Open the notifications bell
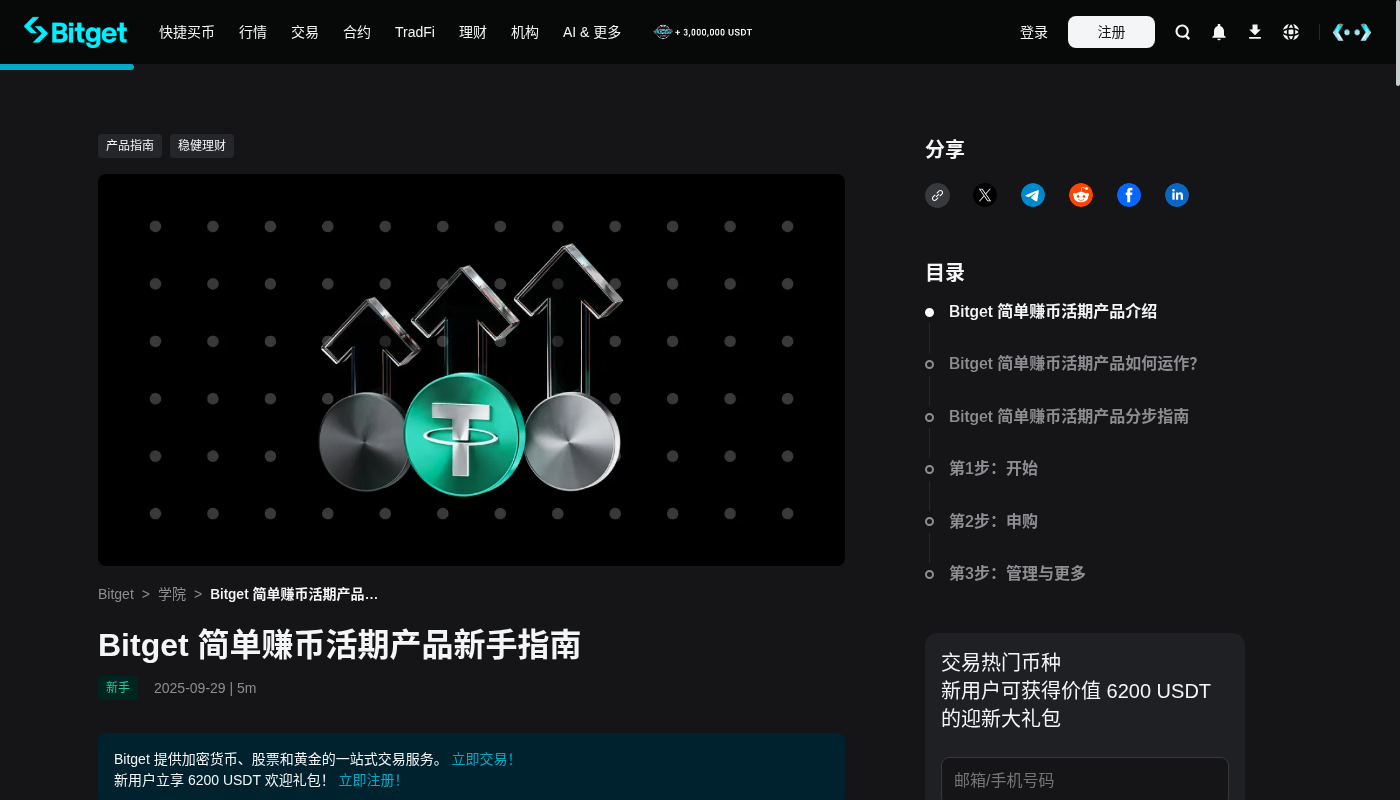The image size is (1400, 800). click(x=1219, y=32)
